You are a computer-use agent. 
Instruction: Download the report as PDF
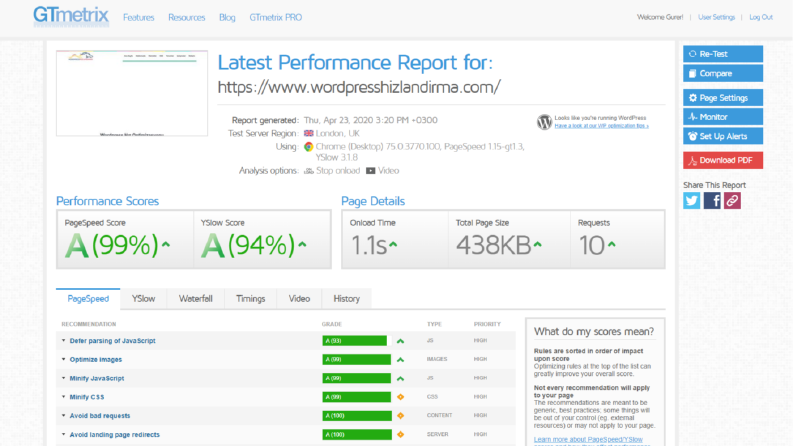click(x=723, y=160)
